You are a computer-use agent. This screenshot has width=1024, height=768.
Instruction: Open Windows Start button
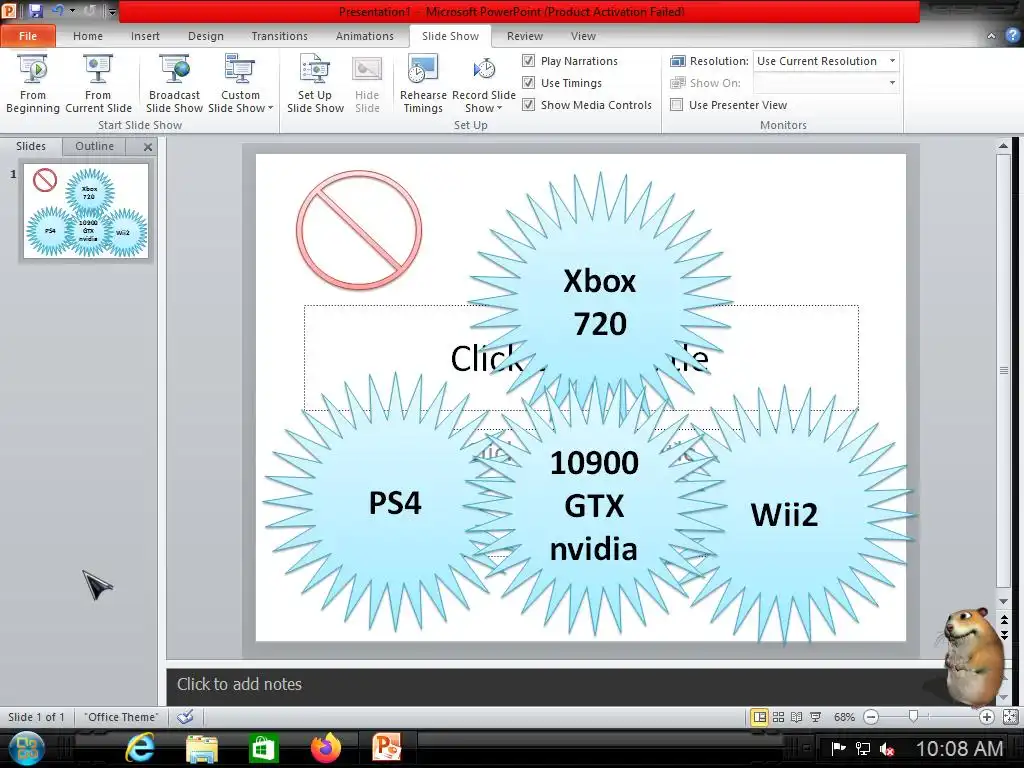[x=27, y=748]
